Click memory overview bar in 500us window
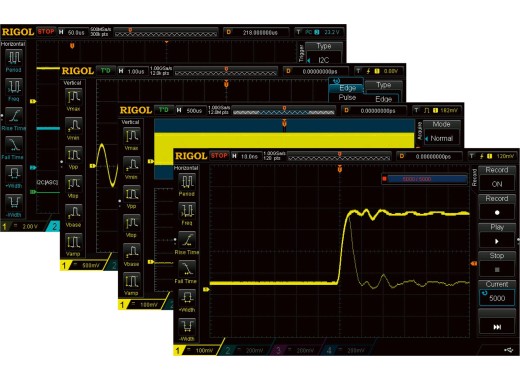520x380 pixels. tap(284, 111)
